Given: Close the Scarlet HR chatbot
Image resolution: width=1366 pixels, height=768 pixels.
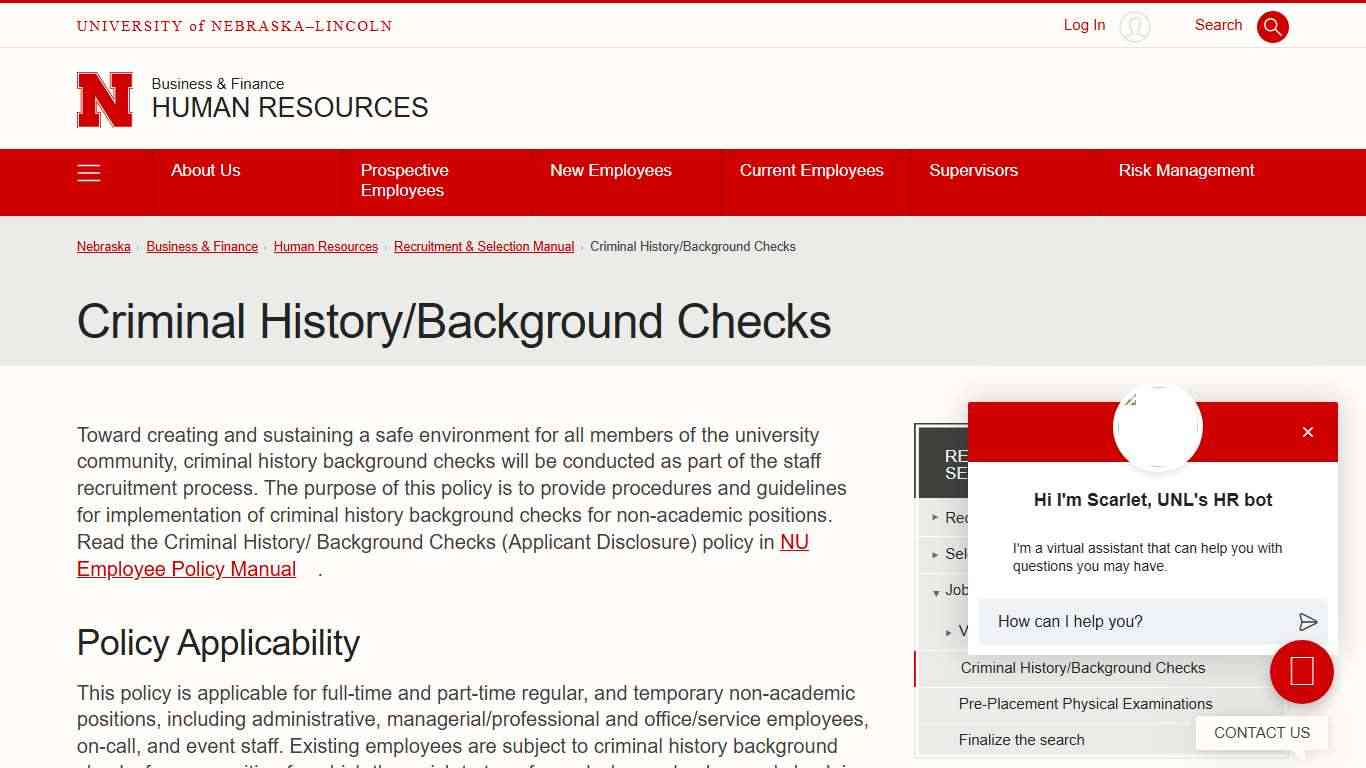Looking at the screenshot, I should click(1307, 432).
